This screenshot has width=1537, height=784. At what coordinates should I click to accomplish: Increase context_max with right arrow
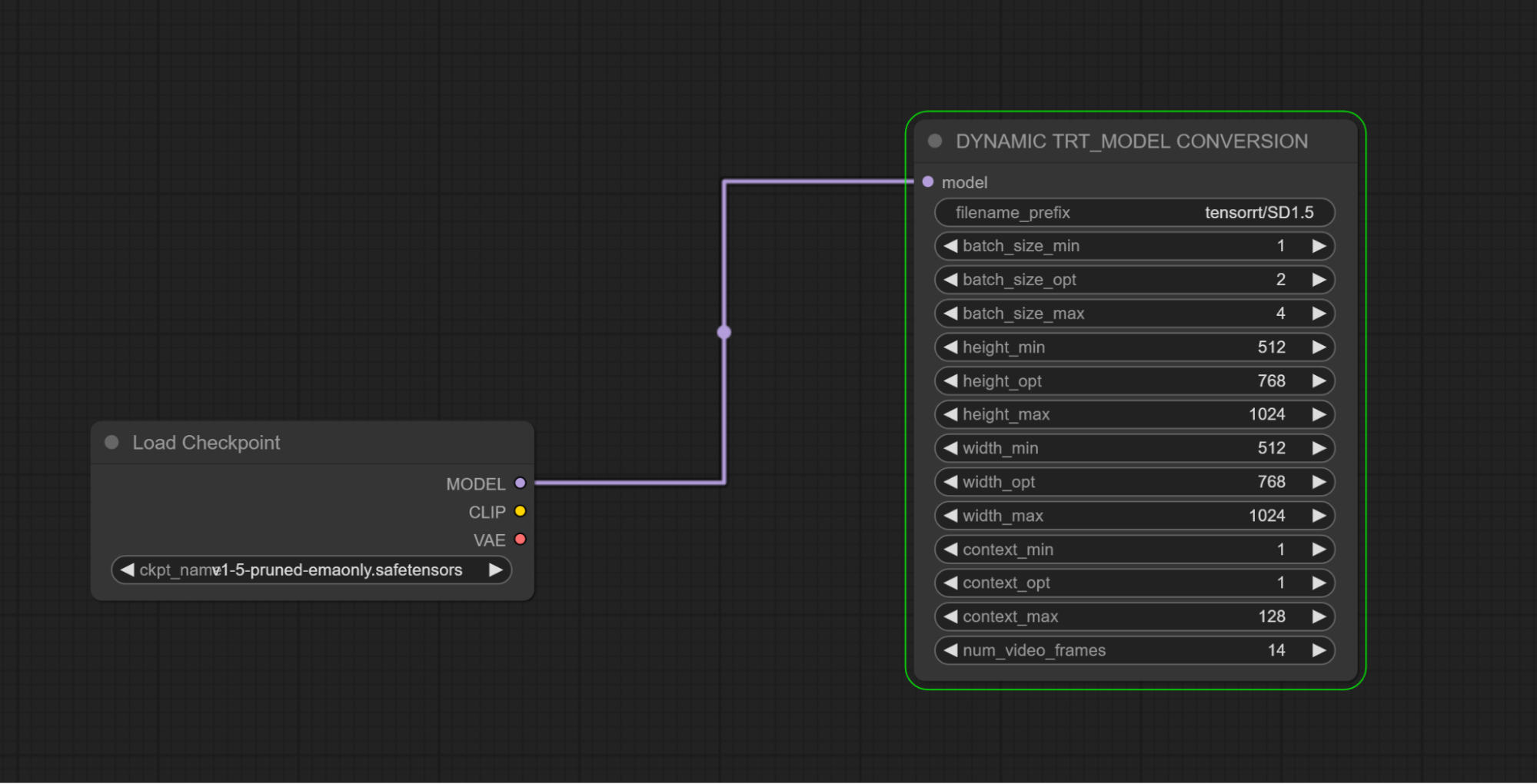coord(1319,616)
